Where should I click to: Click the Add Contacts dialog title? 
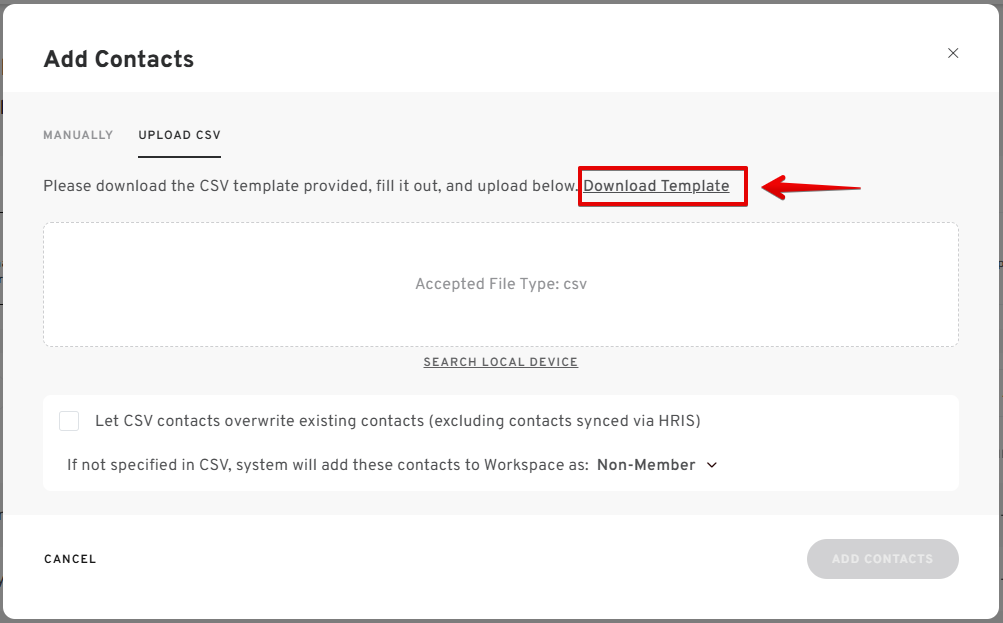[118, 59]
